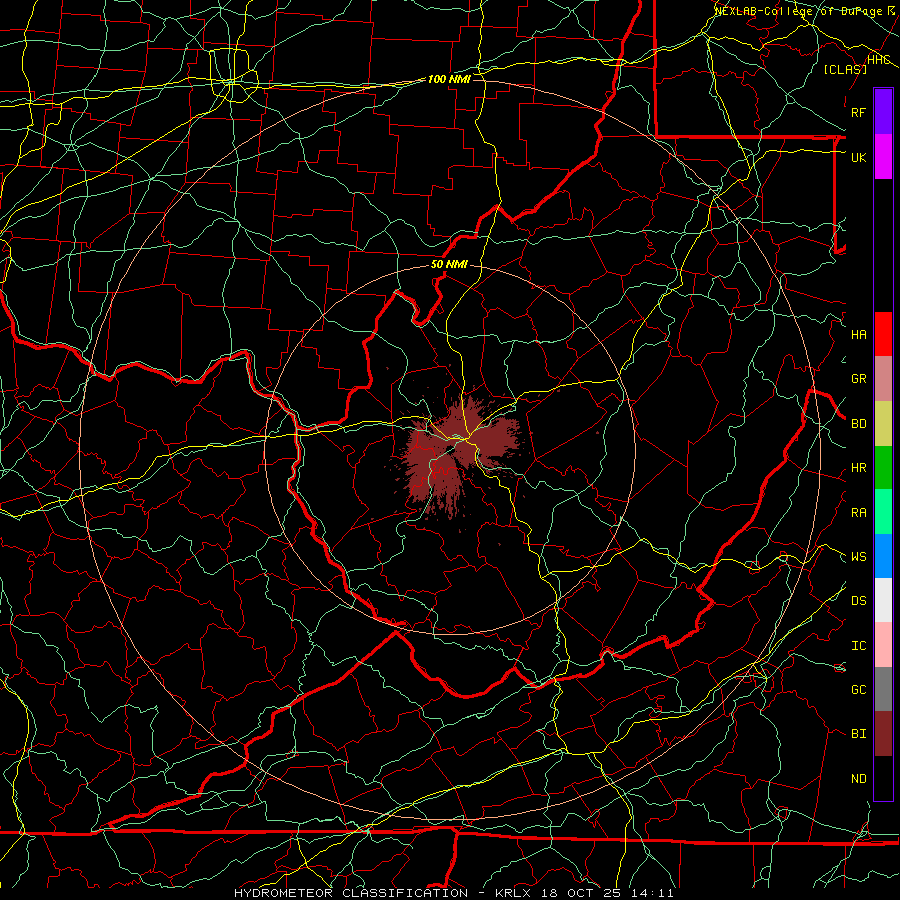Click the "BI" legend label
Screen dimensions: 900x900
(858, 734)
